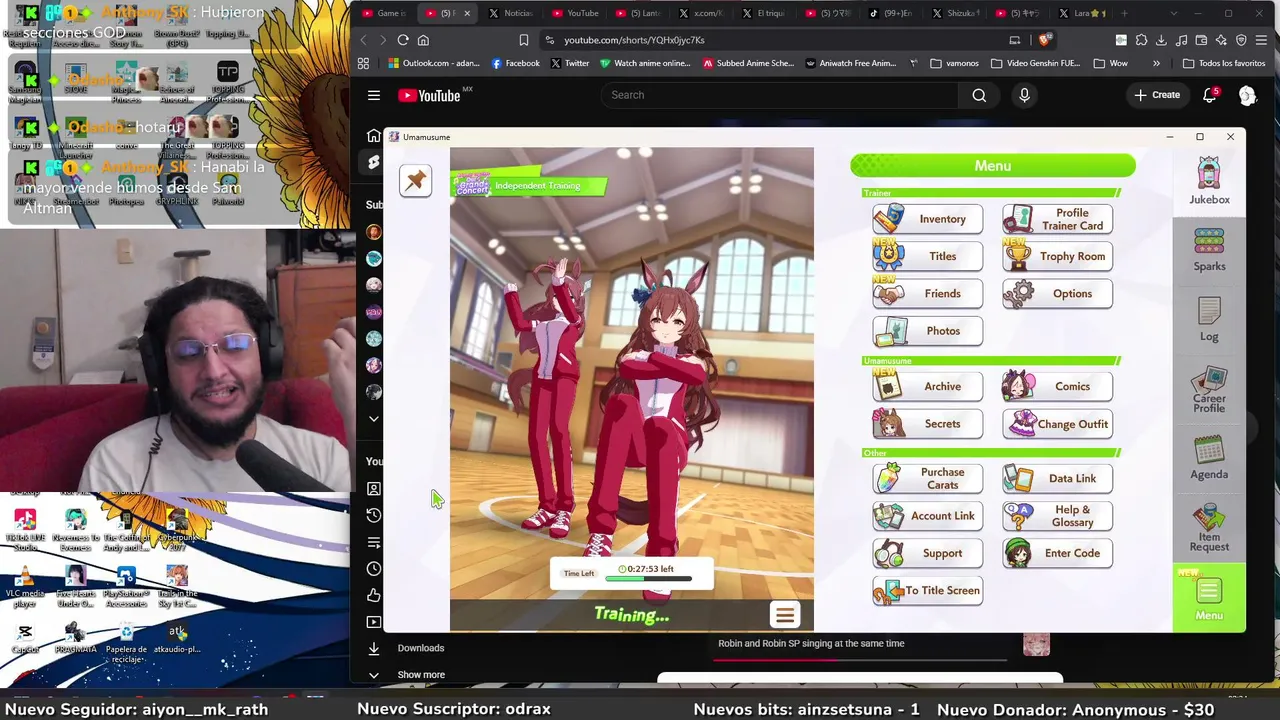This screenshot has height=720, width=1280.
Task: Click the Shorts video progress bar
Action: point(860,660)
